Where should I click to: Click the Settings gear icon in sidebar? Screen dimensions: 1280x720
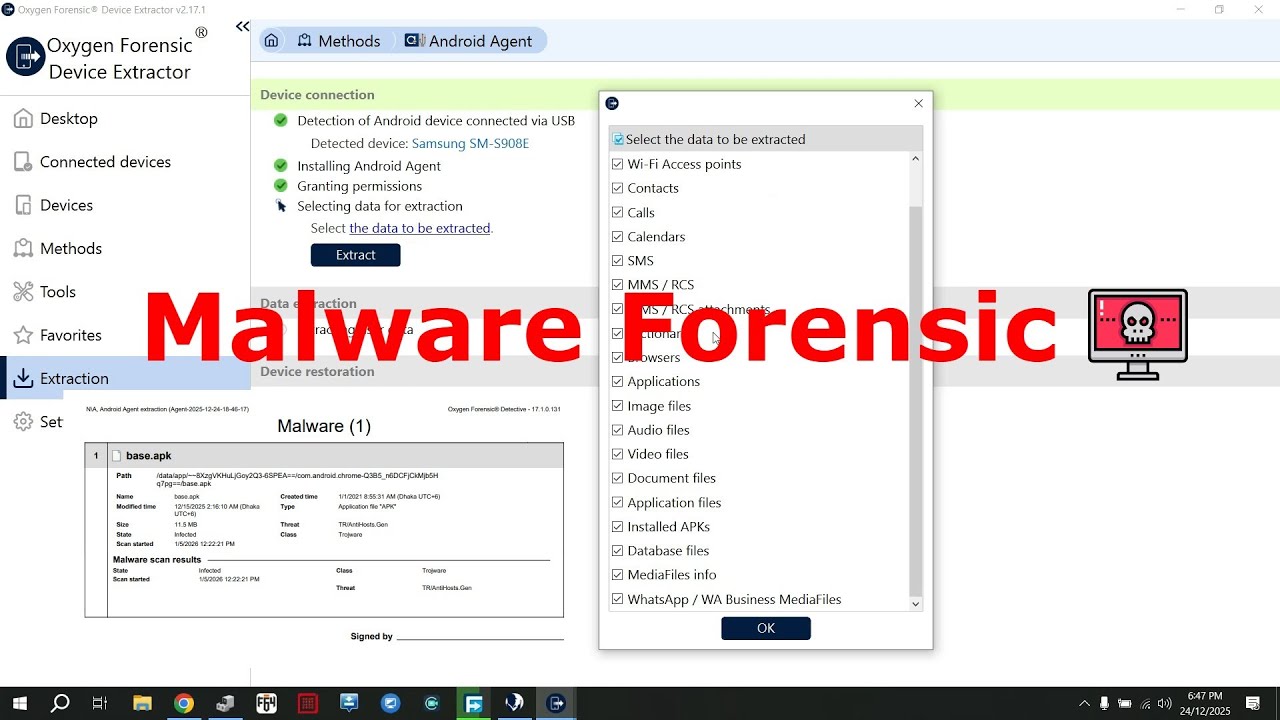click(x=23, y=422)
